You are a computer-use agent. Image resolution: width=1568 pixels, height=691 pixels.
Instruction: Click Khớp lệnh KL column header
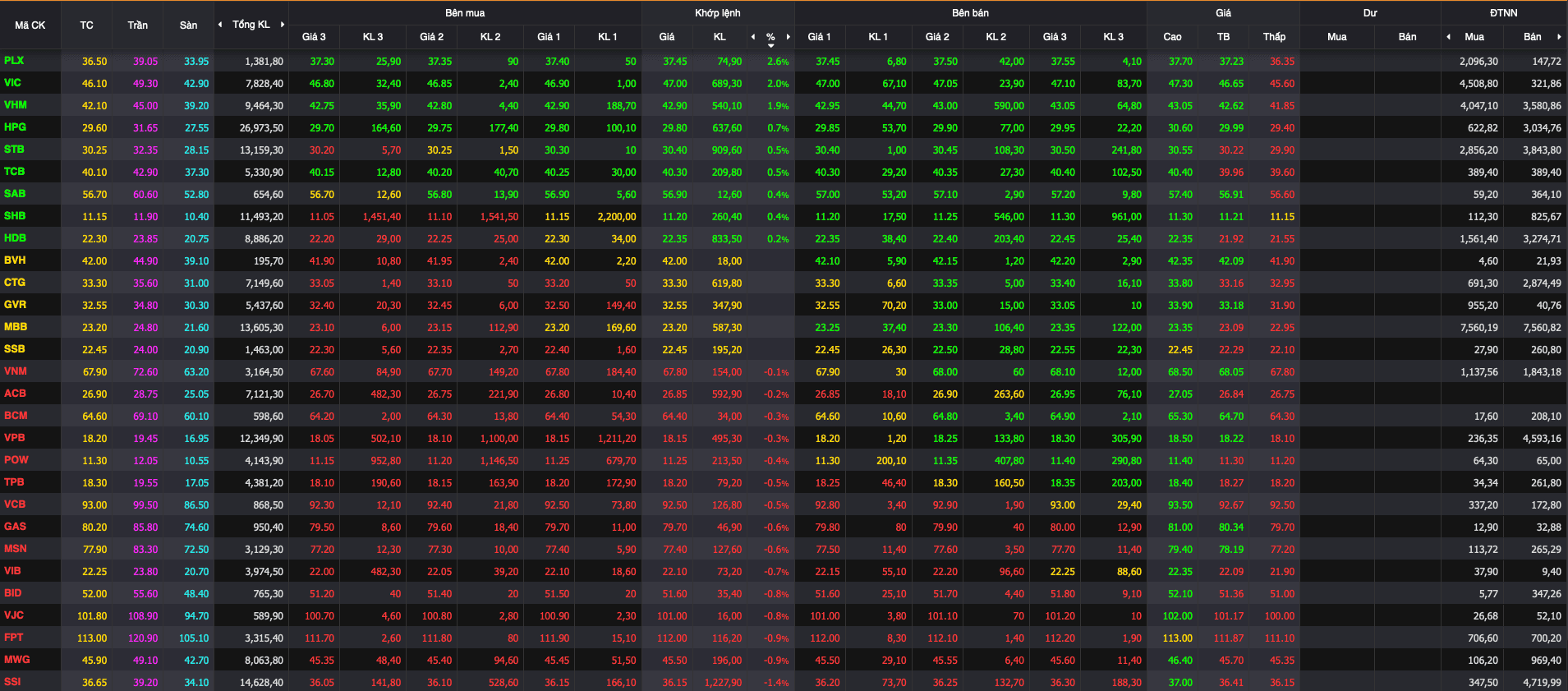tap(720, 37)
